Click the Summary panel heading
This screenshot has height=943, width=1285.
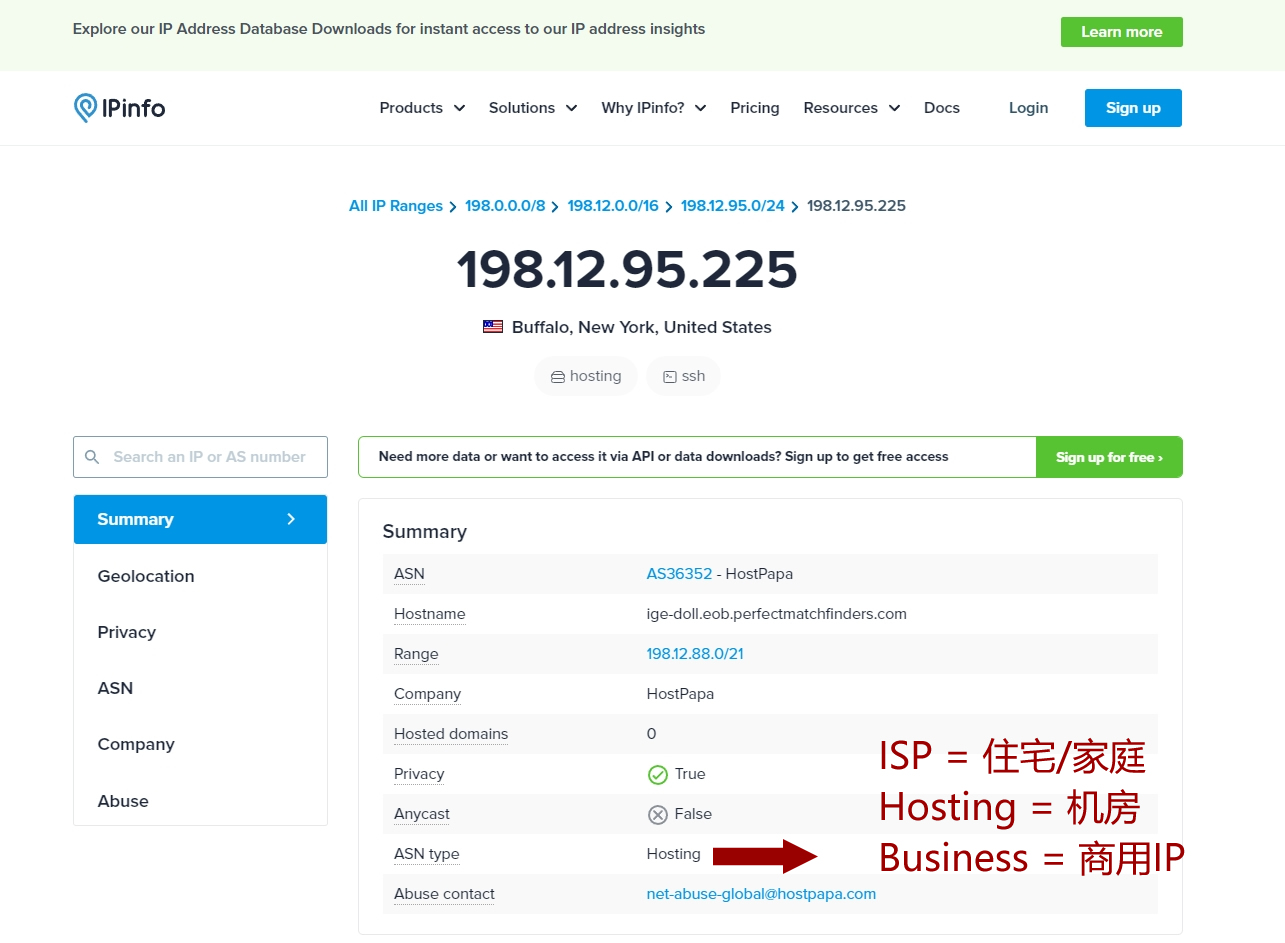coord(425,531)
